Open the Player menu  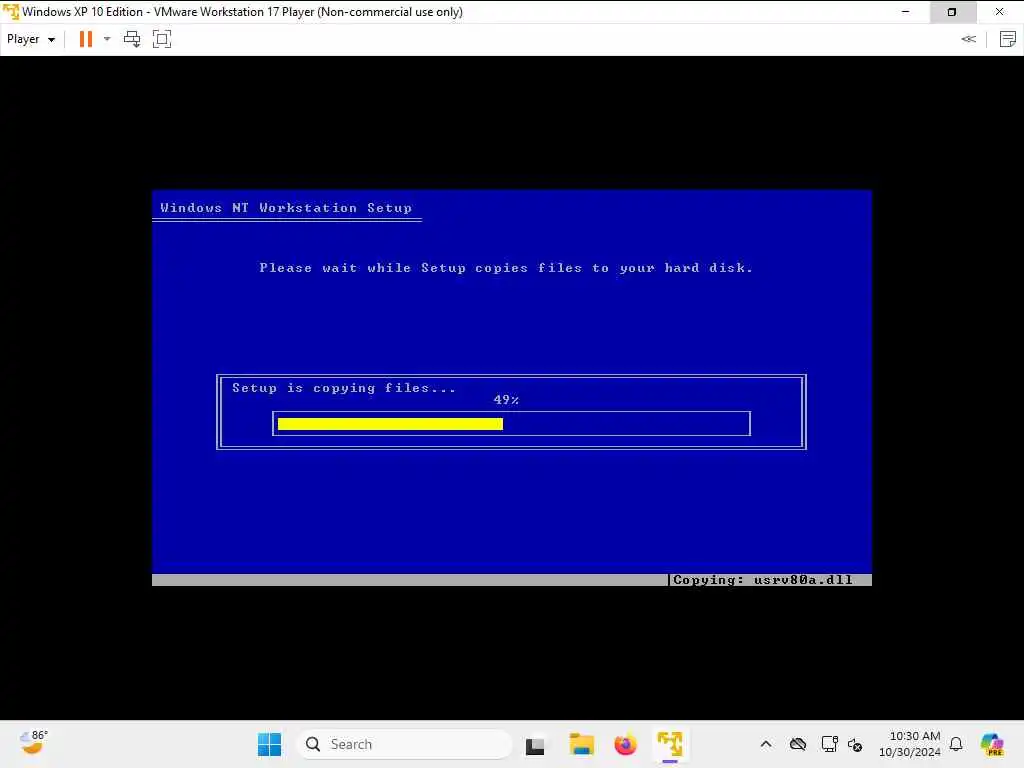(31, 39)
